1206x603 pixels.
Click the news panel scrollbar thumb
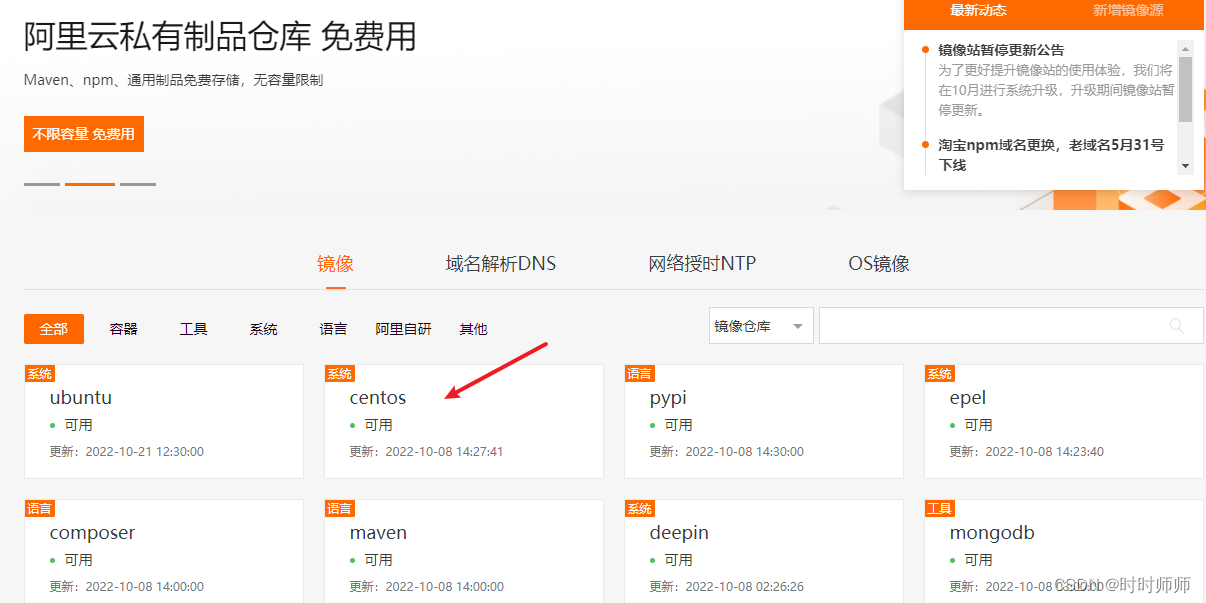tap(1185, 88)
